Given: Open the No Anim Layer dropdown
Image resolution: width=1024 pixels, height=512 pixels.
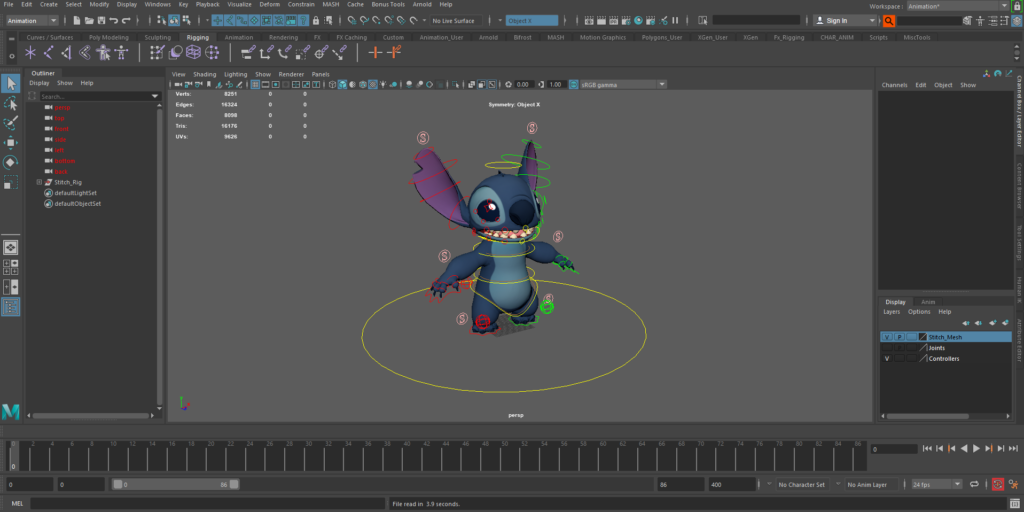Looking at the screenshot, I should [872, 485].
